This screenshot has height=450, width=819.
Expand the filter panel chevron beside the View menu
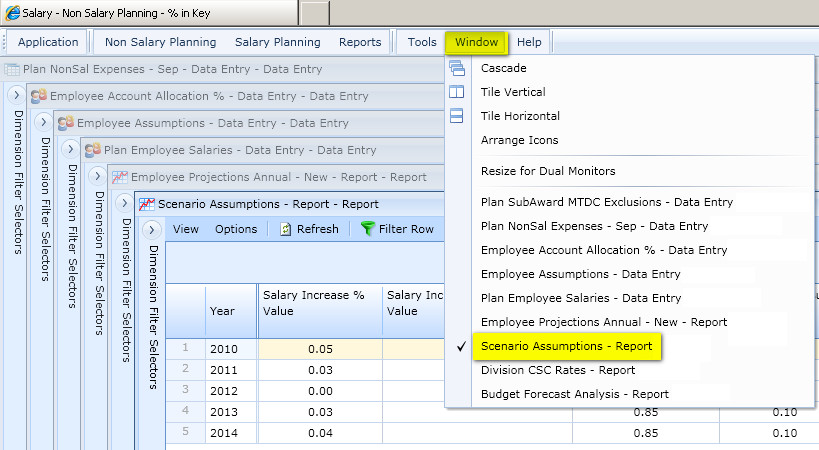click(151, 230)
